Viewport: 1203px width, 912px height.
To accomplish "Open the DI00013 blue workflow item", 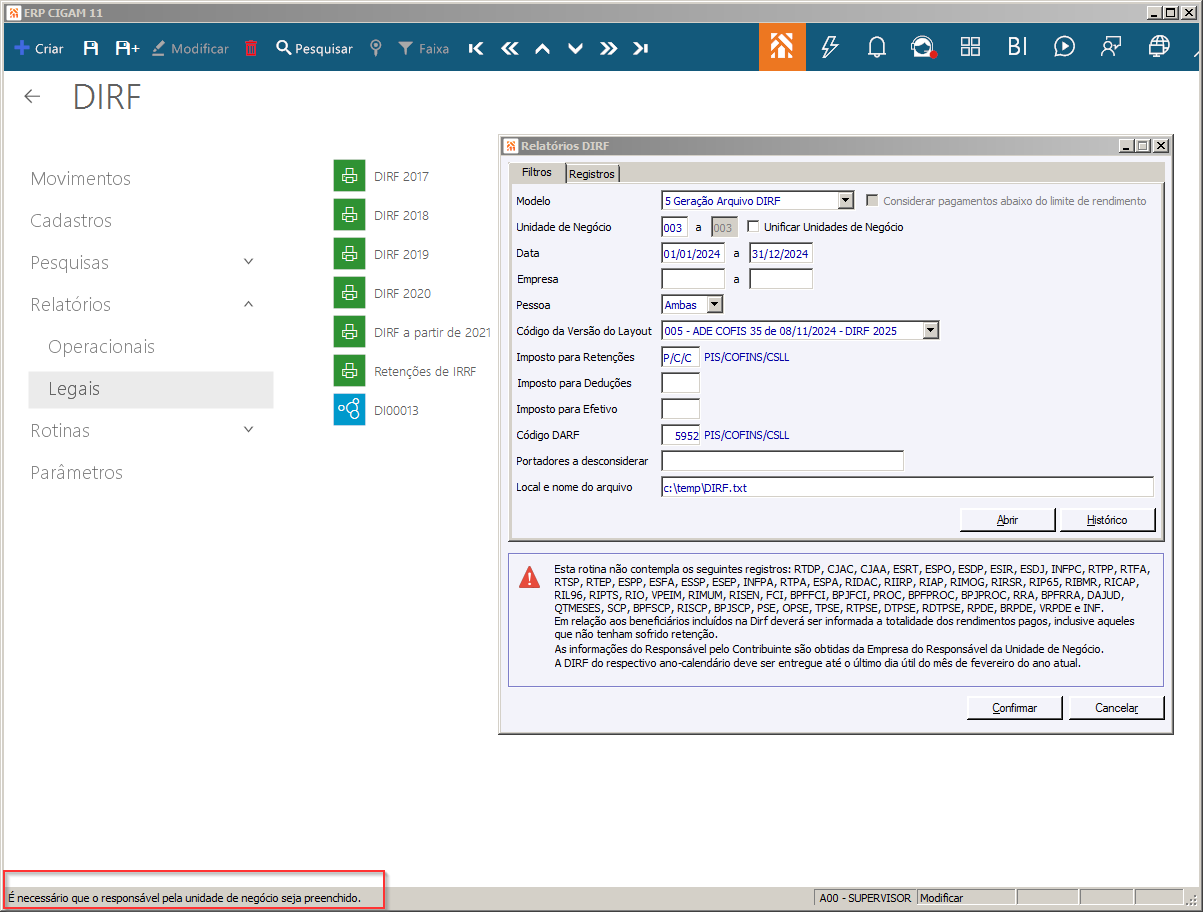I will 377,410.
